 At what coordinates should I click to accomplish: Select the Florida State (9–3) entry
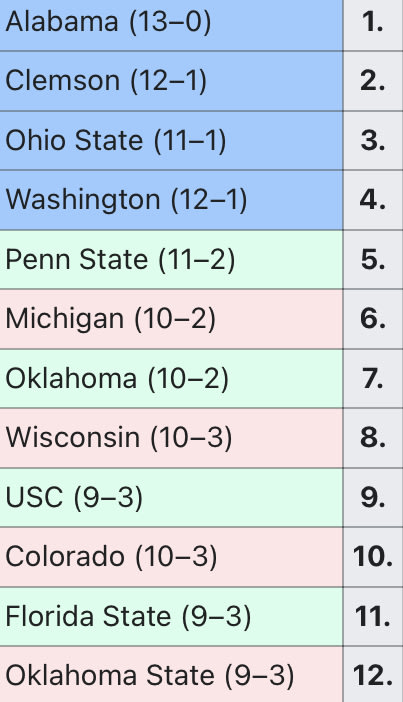click(x=171, y=617)
